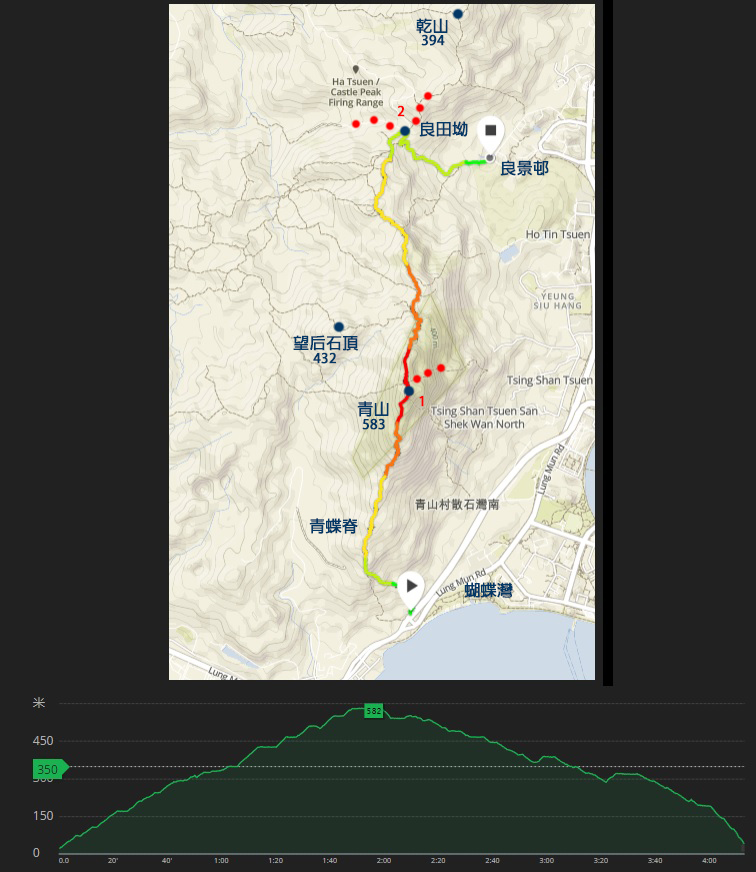756x872 pixels.
Task: Click the 450 elevation axis label
Action: (41, 741)
